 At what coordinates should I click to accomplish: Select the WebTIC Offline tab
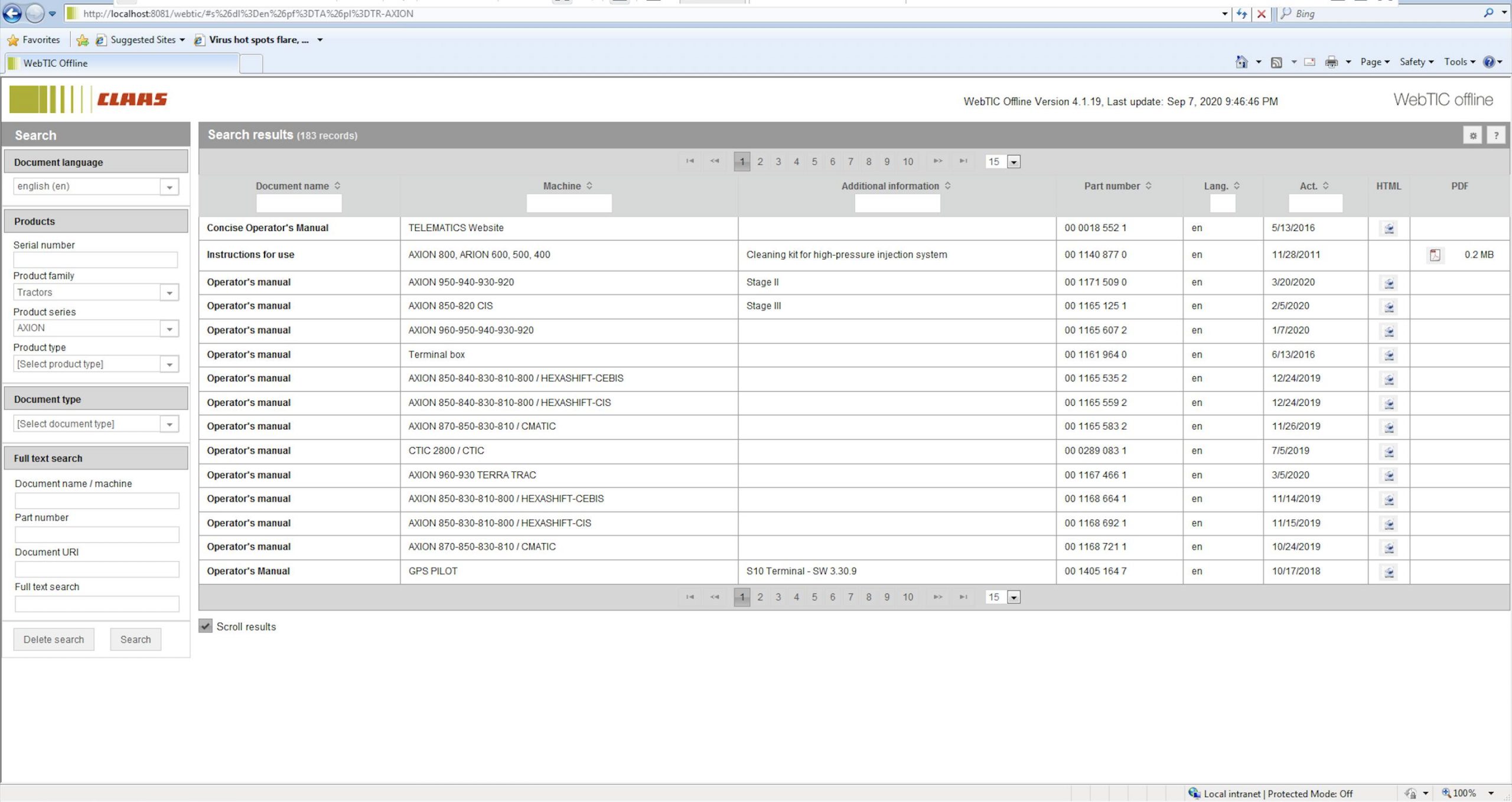coord(122,63)
